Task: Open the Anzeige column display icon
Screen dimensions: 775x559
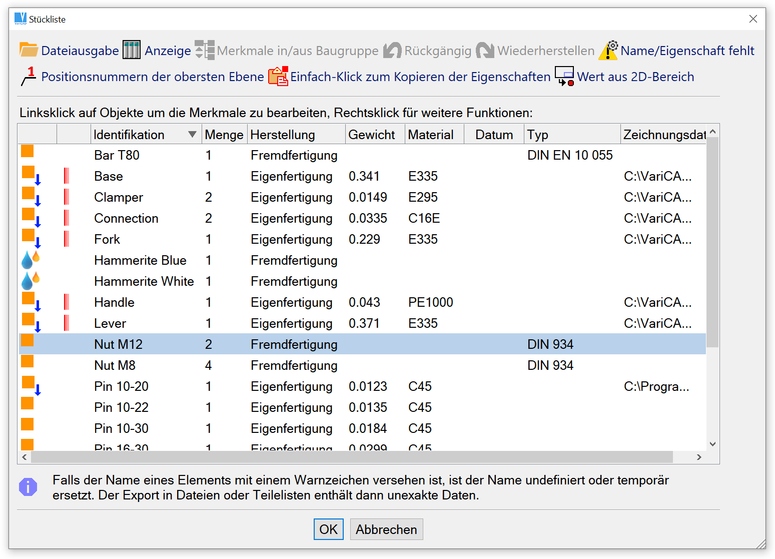Action: click(133, 50)
